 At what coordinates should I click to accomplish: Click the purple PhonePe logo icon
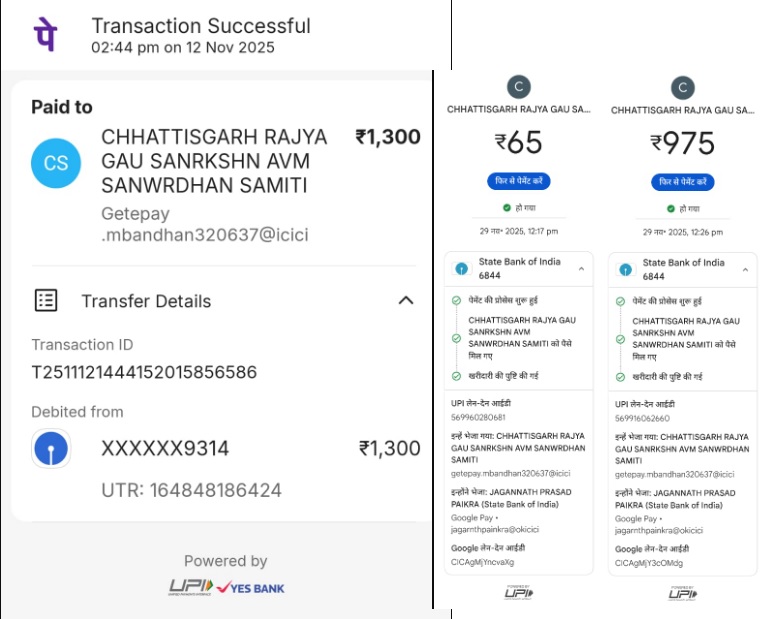point(46,34)
